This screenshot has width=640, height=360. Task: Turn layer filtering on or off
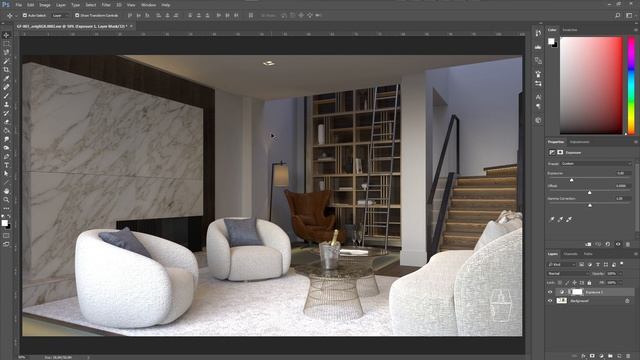(x=622, y=264)
